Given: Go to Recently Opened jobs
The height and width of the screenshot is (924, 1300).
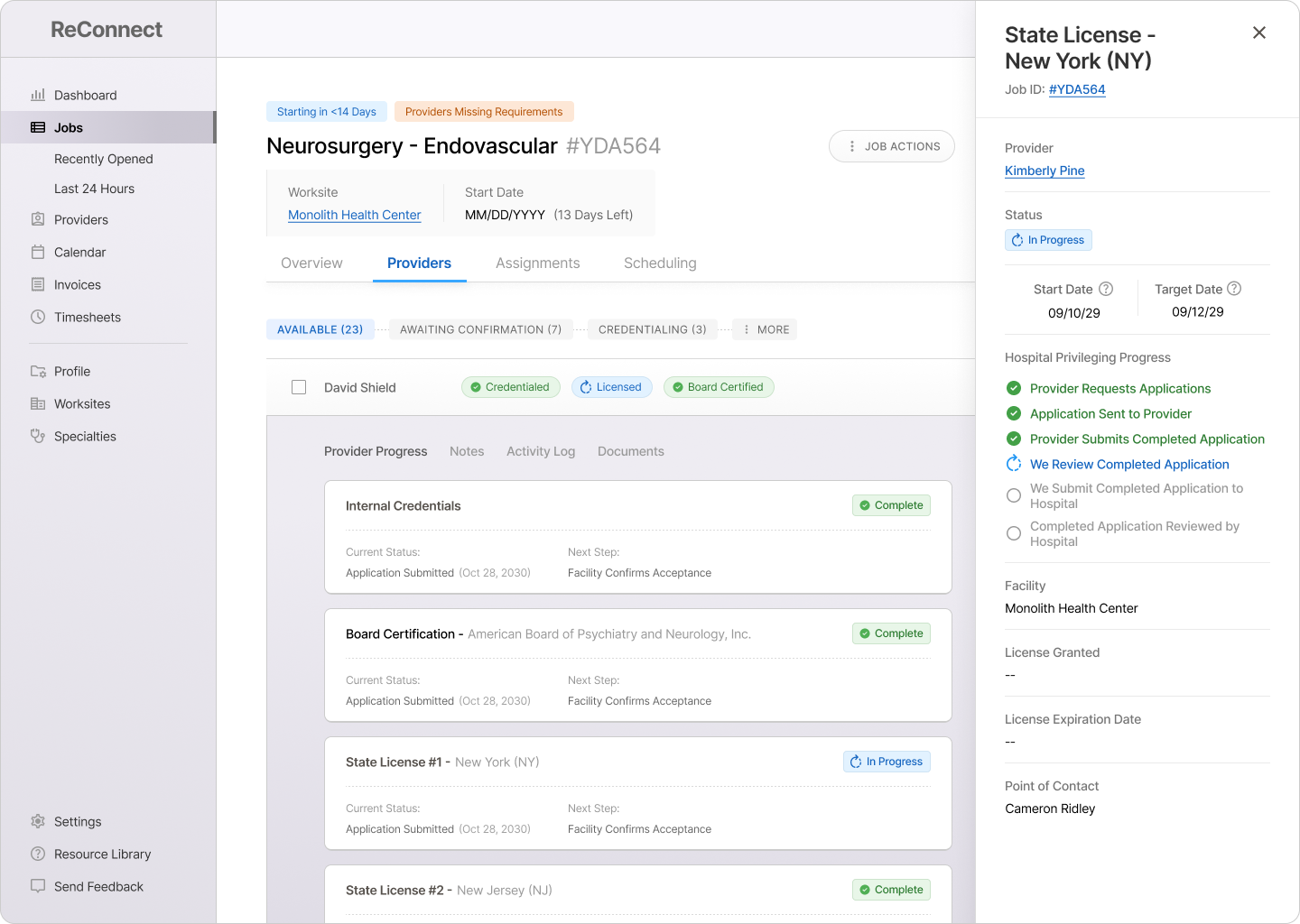Looking at the screenshot, I should click(104, 159).
